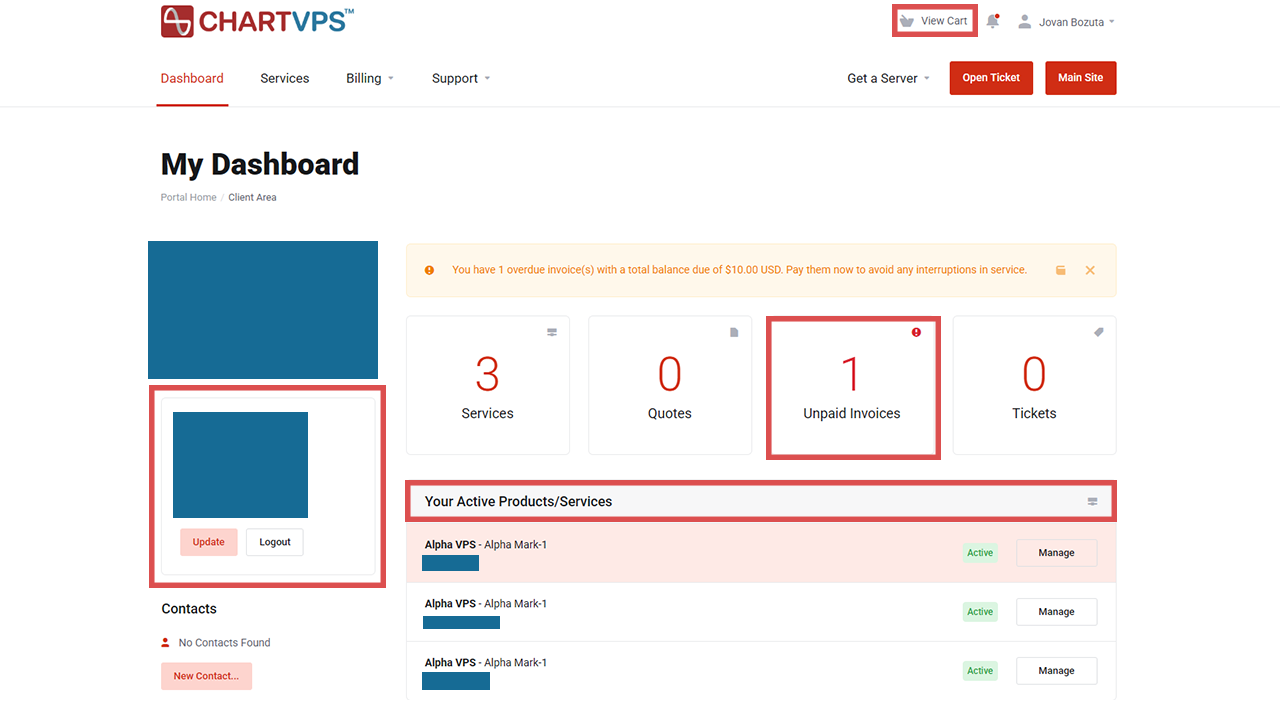Click the Main Site button
Screen dimensions: 1280x720
pyautogui.click(x=1080, y=78)
